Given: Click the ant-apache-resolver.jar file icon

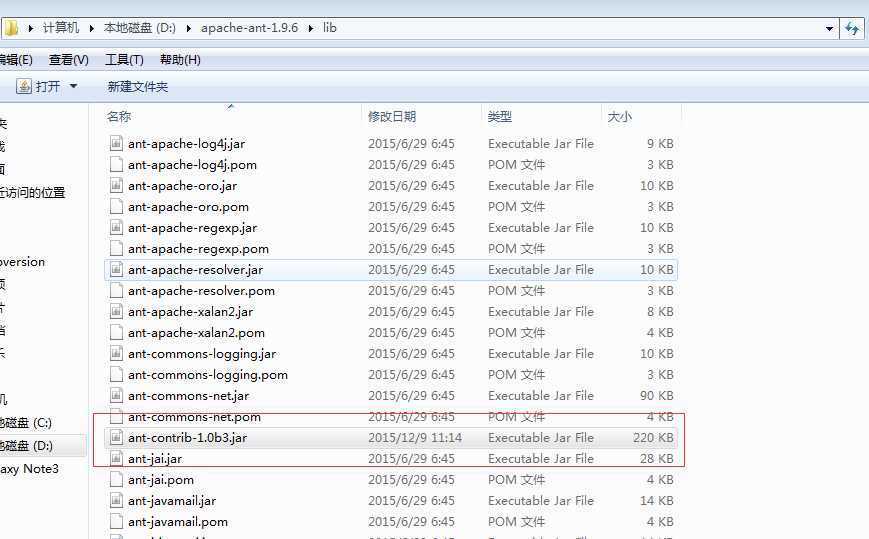Looking at the screenshot, I should (116, 270).
